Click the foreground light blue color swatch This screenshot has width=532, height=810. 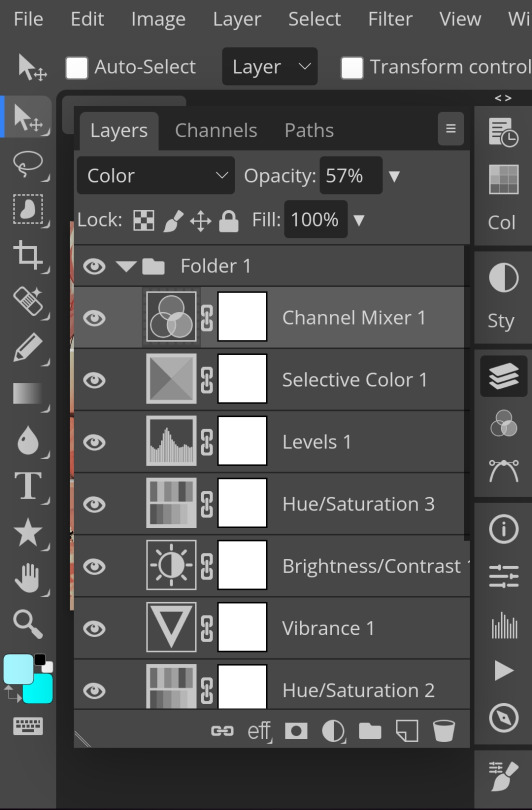[x=19, y=669]
